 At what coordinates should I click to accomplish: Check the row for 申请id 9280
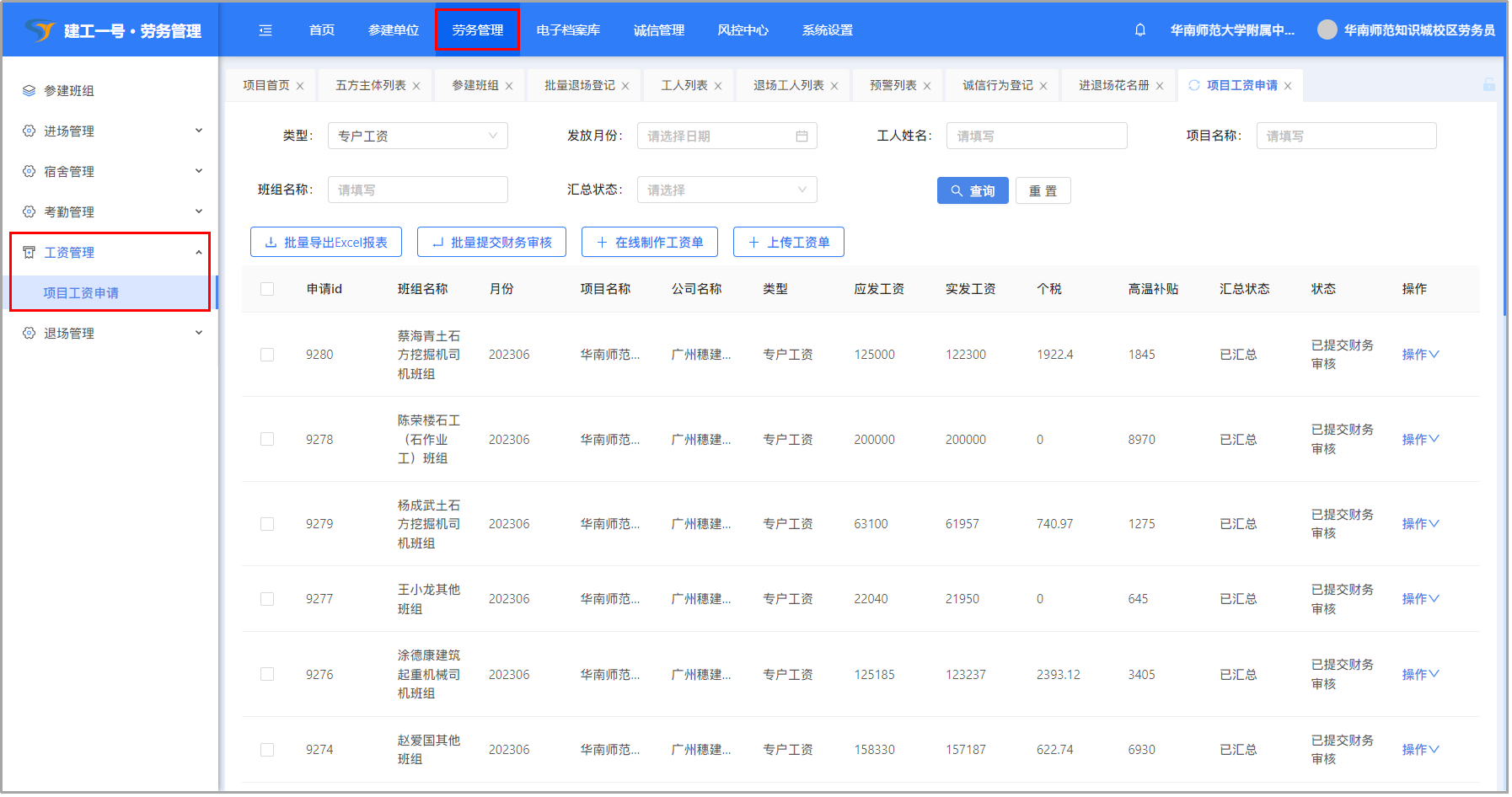click(x=267, y=355)
